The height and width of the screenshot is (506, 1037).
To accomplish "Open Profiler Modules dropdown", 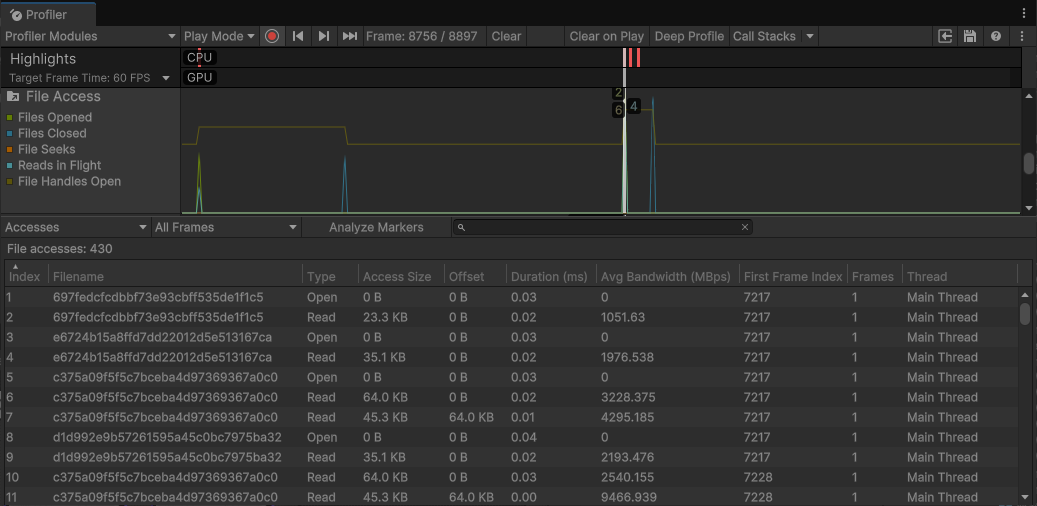I will click(90, 36).
